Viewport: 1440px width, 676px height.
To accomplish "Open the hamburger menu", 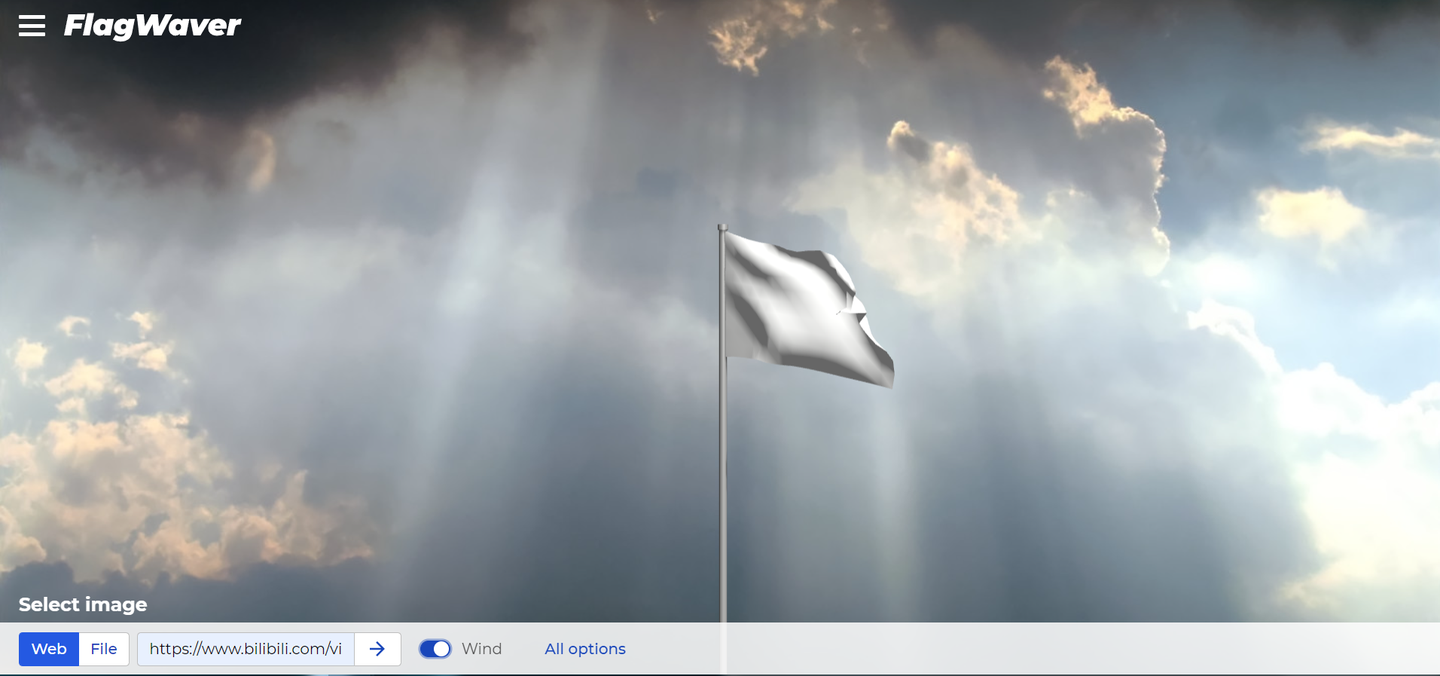I will point(32,26).
